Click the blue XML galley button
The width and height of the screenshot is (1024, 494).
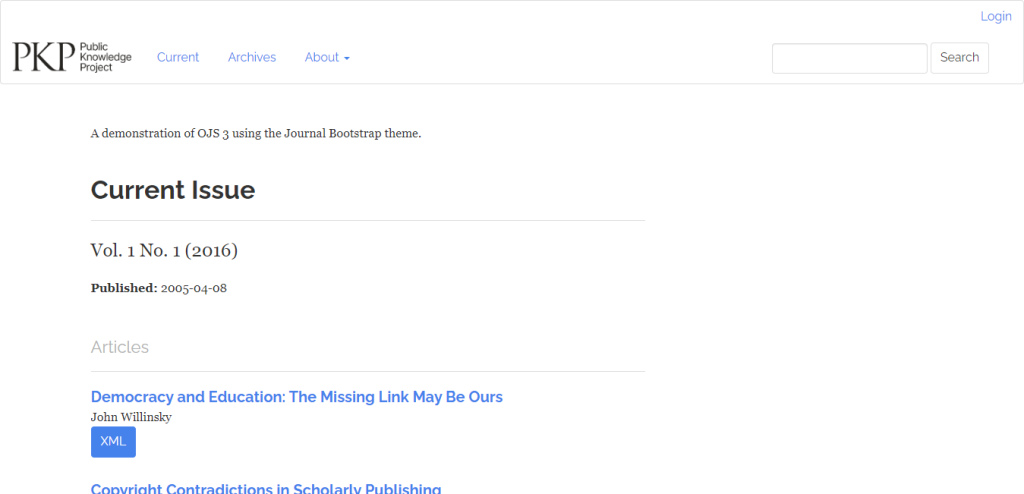pos(113,442)
